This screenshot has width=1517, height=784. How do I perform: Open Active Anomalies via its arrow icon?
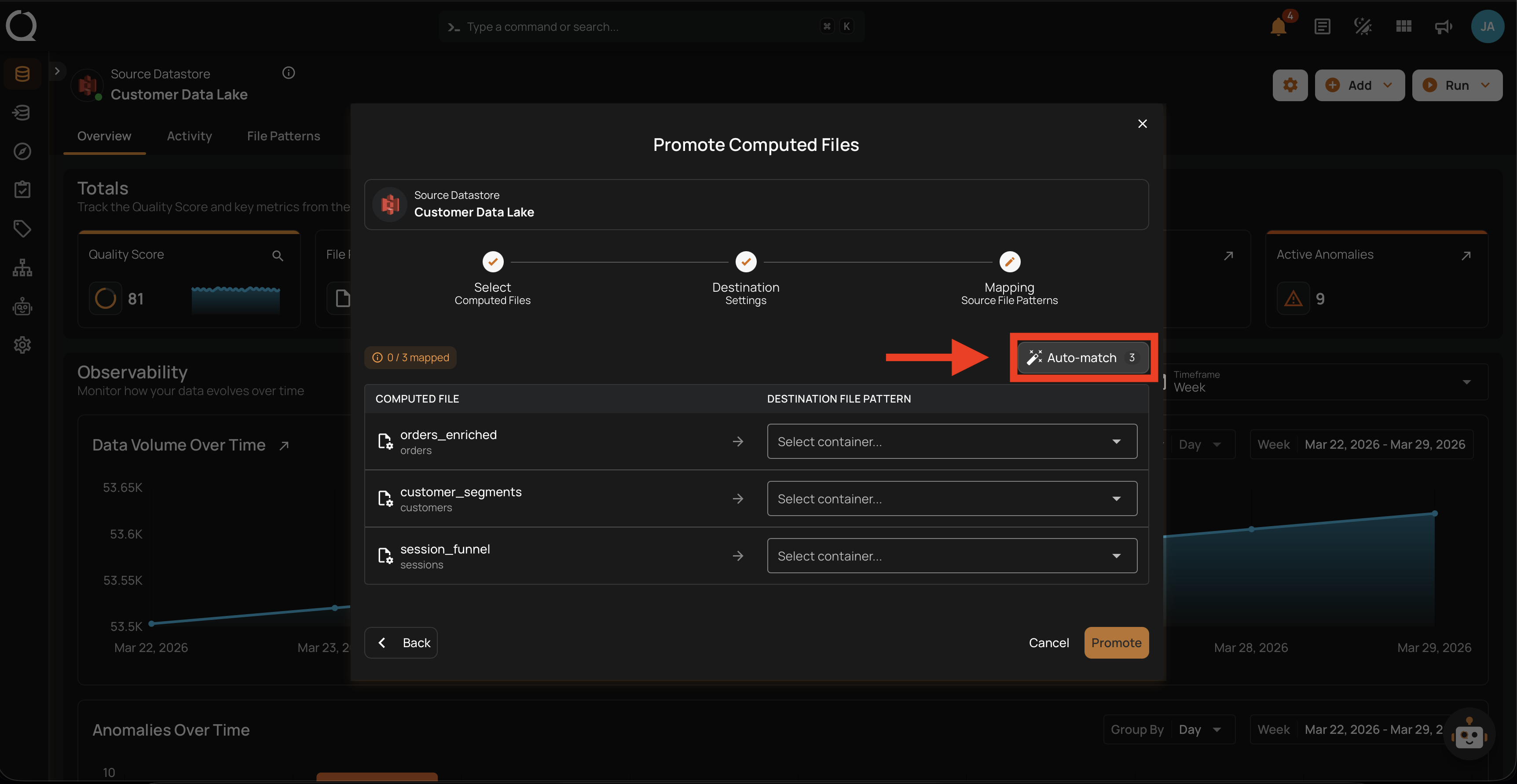click(1466, 255)
